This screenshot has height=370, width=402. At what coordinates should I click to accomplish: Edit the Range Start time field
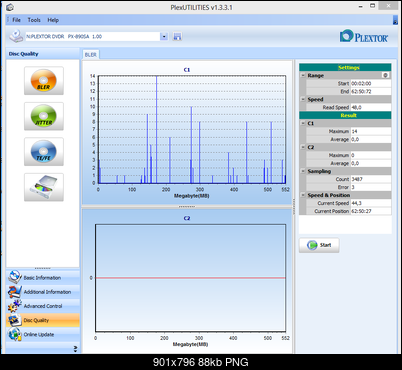(x=371, y=83)
